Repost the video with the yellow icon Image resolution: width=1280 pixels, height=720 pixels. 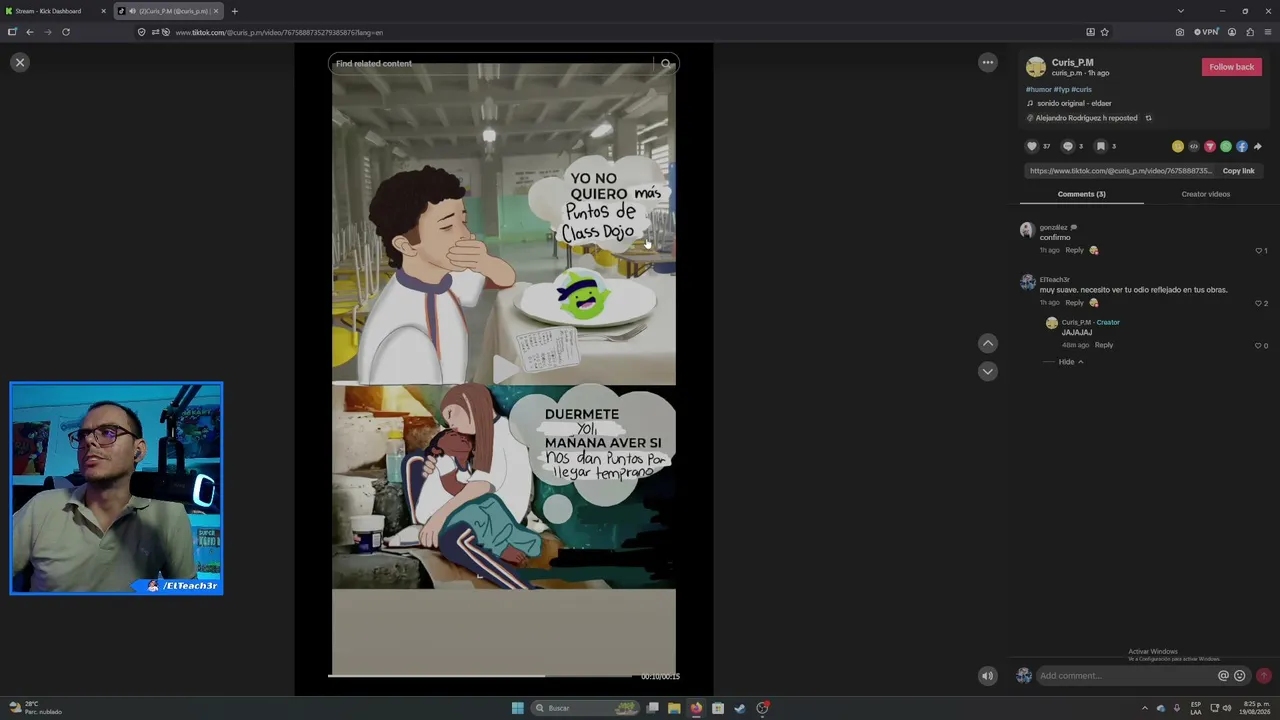(x=1178, y=146)
